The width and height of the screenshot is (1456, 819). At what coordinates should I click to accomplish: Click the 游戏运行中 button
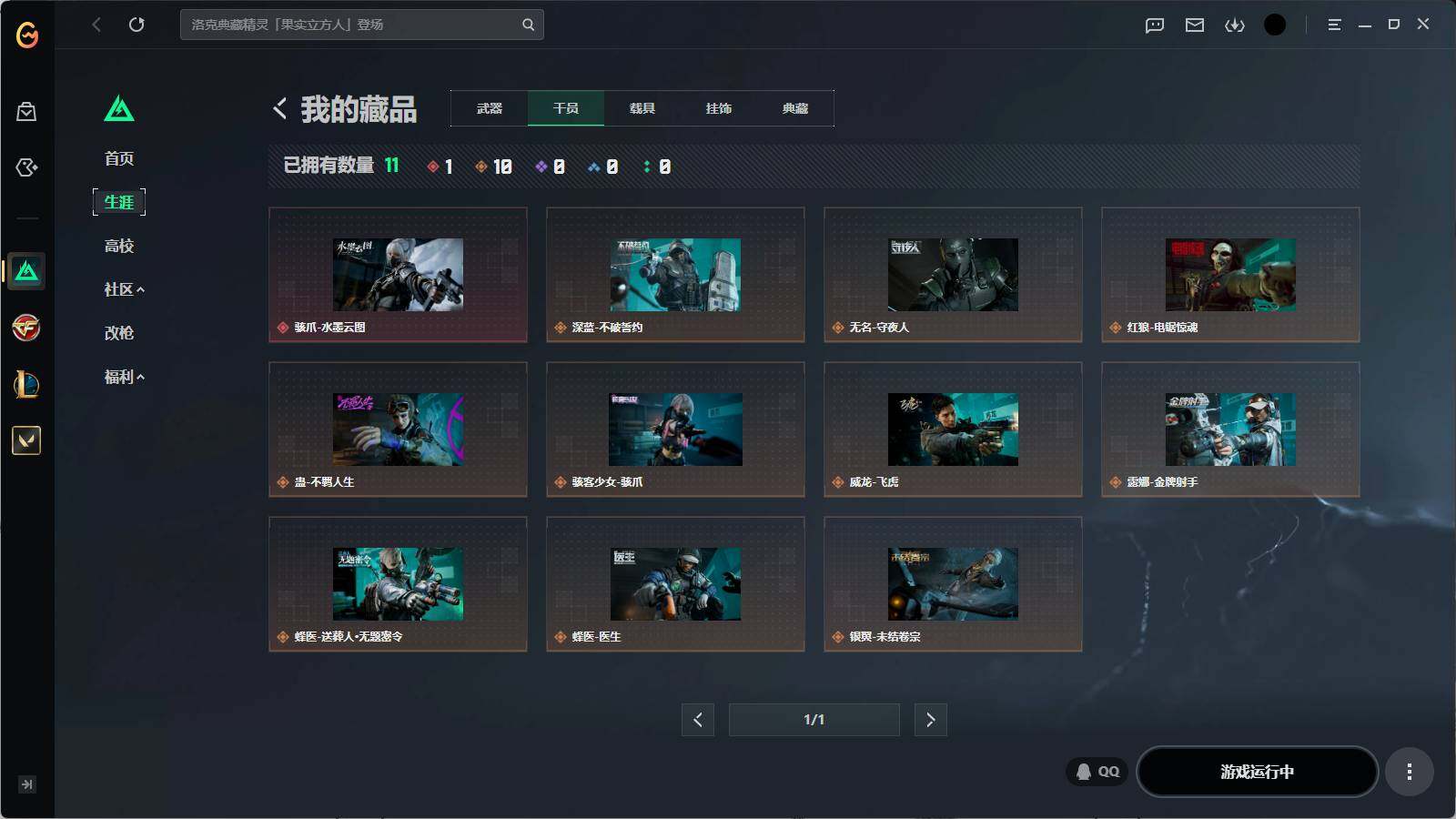tap(1257, 772)
